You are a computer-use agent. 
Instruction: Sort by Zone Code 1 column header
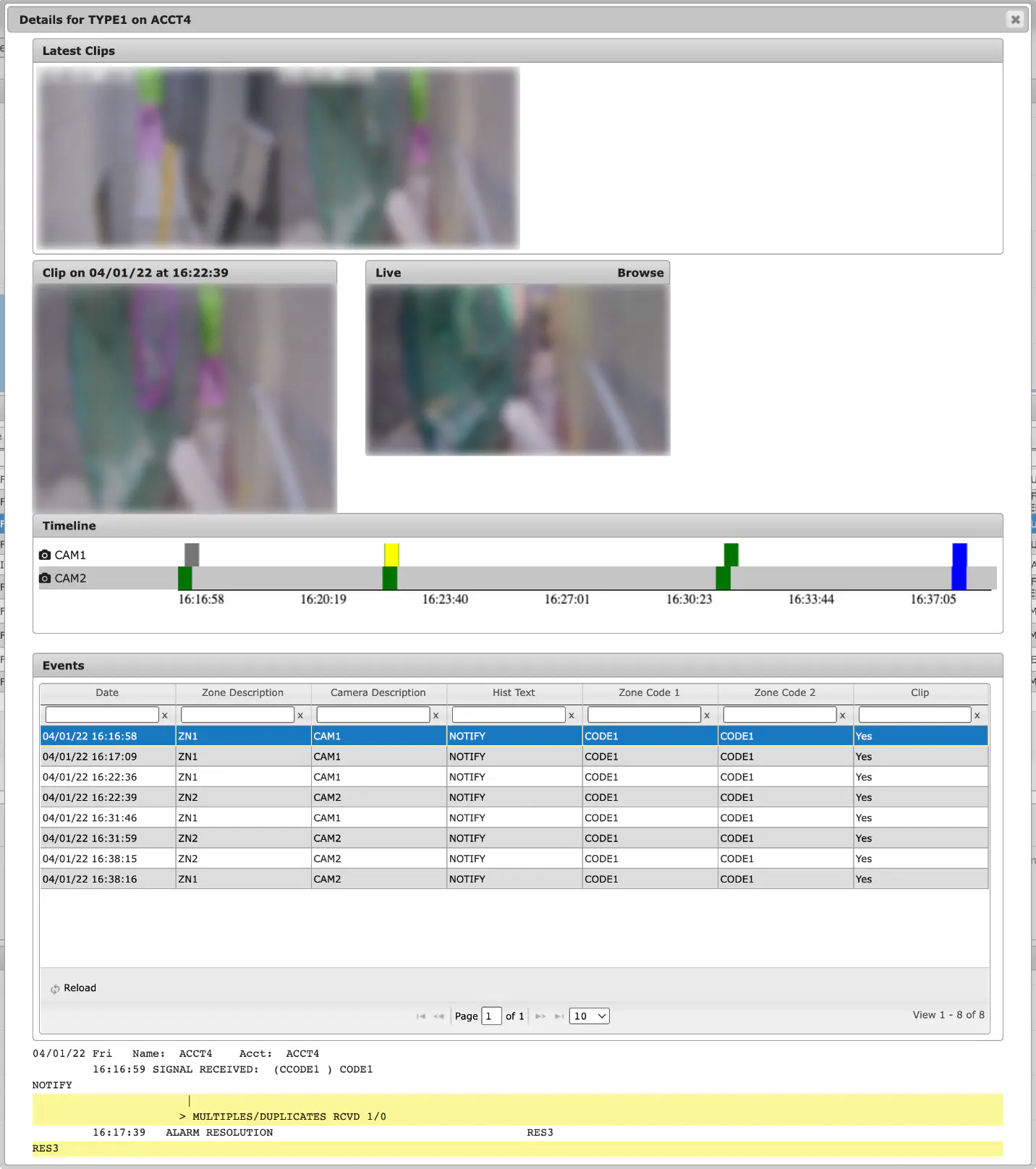649,692
